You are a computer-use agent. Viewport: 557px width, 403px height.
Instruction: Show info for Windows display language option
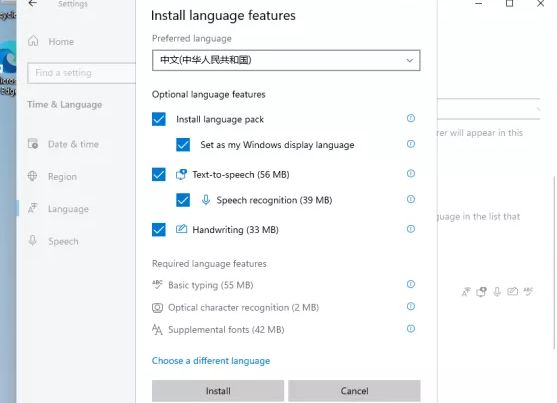coord(411,144)
